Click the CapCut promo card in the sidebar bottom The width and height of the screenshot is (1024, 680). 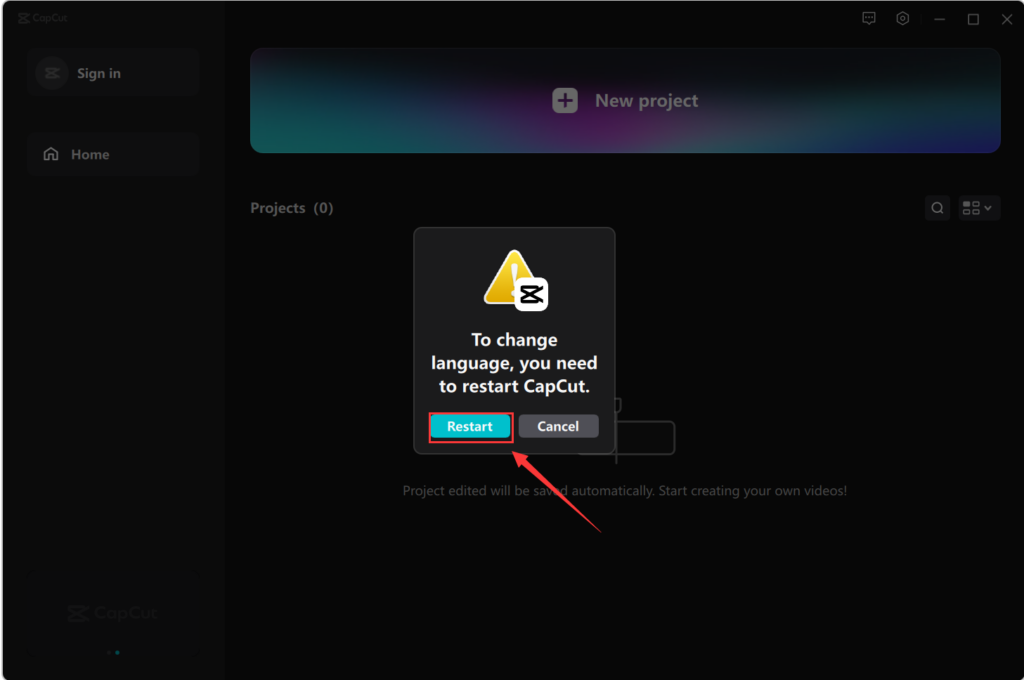pos(114,613)
